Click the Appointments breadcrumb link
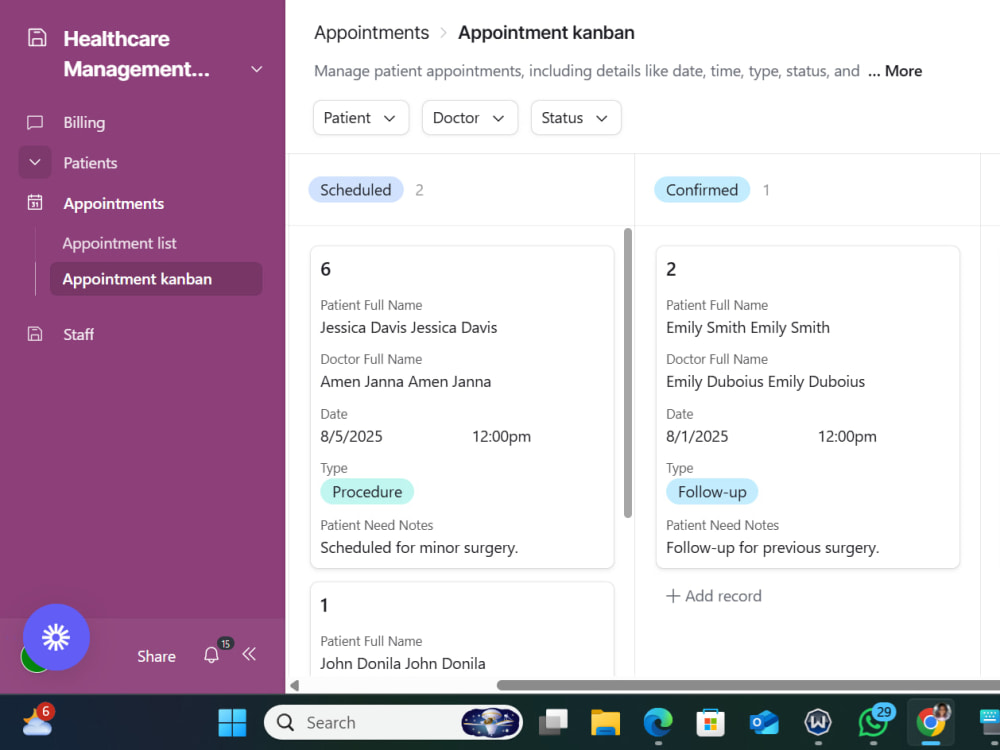 point(372,33)
